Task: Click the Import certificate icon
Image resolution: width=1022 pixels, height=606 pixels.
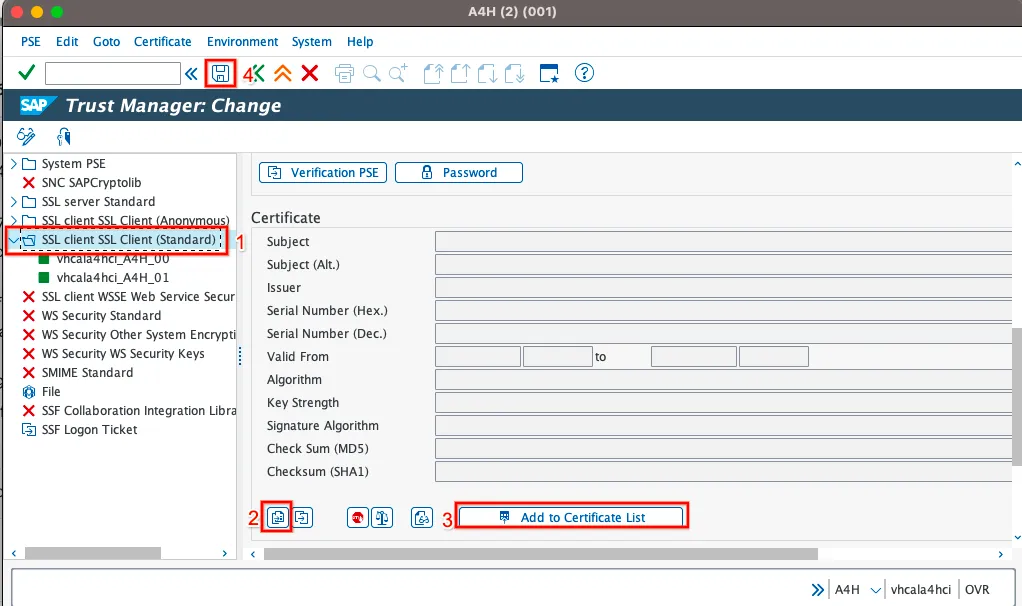Action: [278, 517]
